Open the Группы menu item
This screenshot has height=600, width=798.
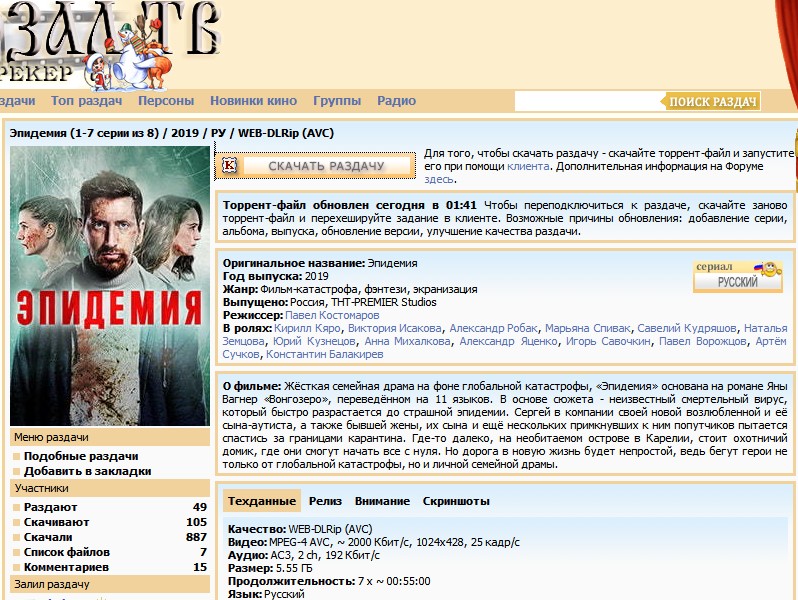pyautogui.click(x=337, y=101)
